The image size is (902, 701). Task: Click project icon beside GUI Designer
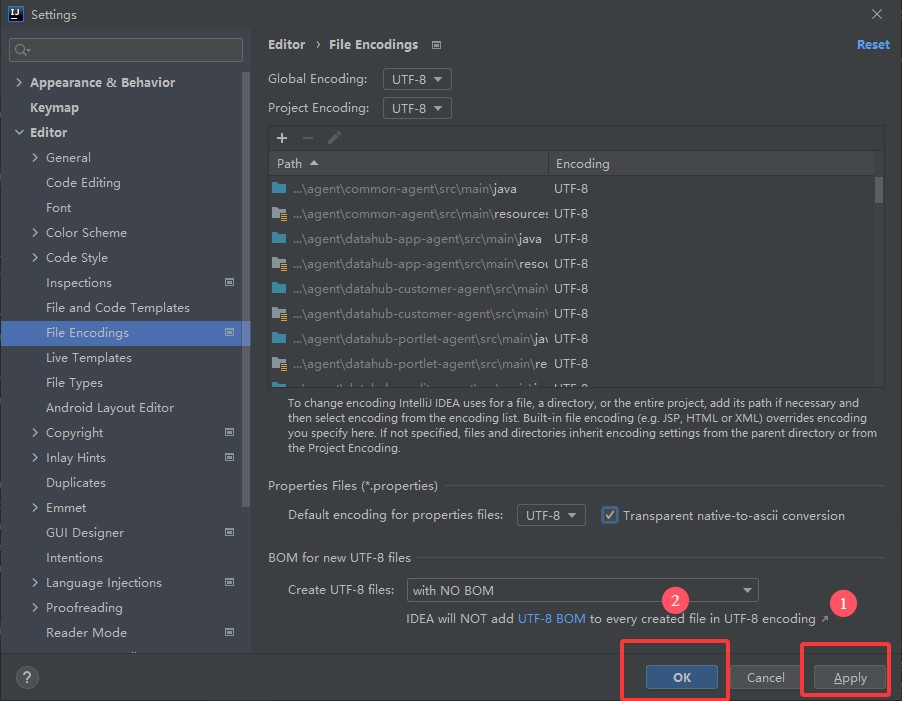point(230,533)
